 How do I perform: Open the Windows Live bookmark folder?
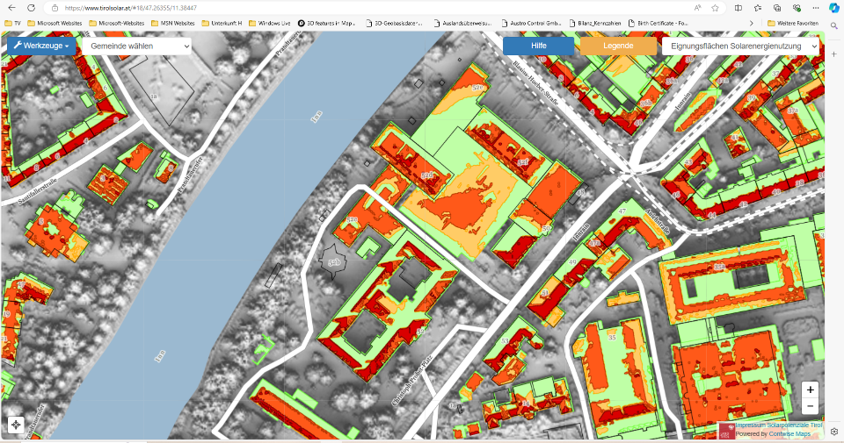(270, 23)
